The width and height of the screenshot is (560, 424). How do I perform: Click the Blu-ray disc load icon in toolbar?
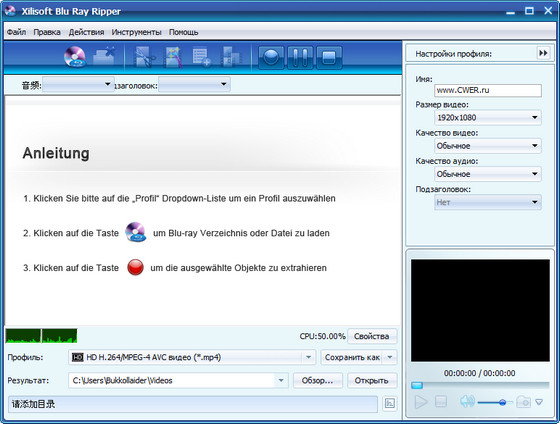pyautogui.click(x=75, y=57)
